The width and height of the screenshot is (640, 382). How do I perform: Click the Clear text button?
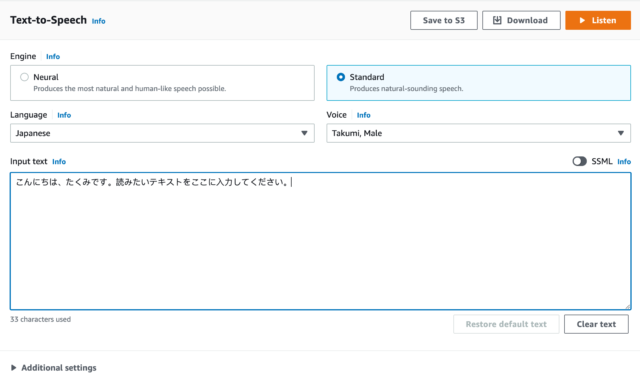pyautogui.click(x=596, y=324)
